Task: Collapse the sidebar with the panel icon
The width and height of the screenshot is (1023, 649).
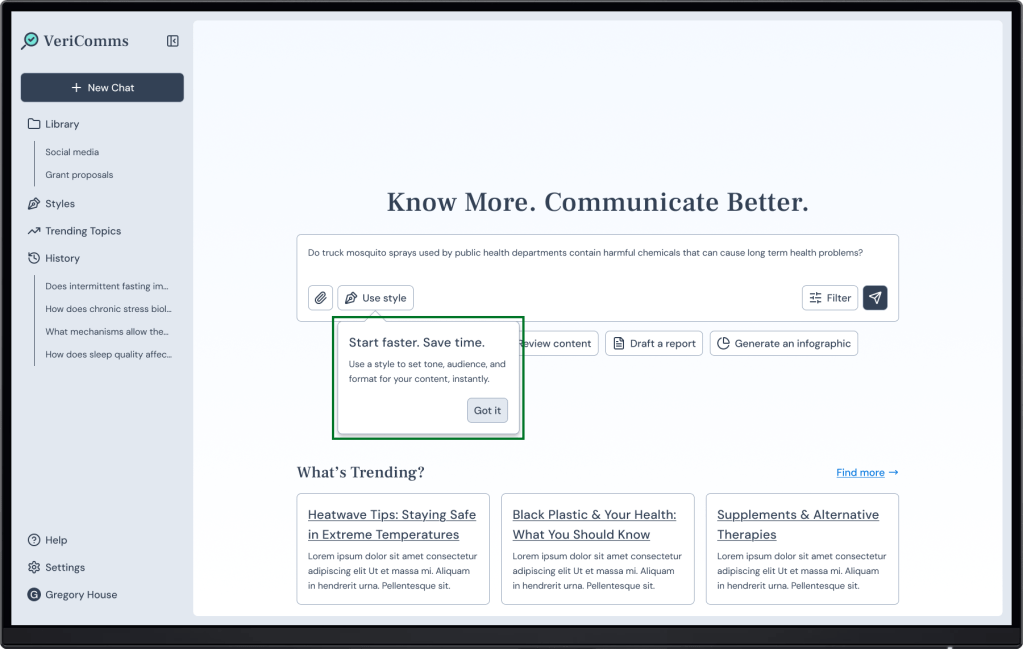Action: 173,41
